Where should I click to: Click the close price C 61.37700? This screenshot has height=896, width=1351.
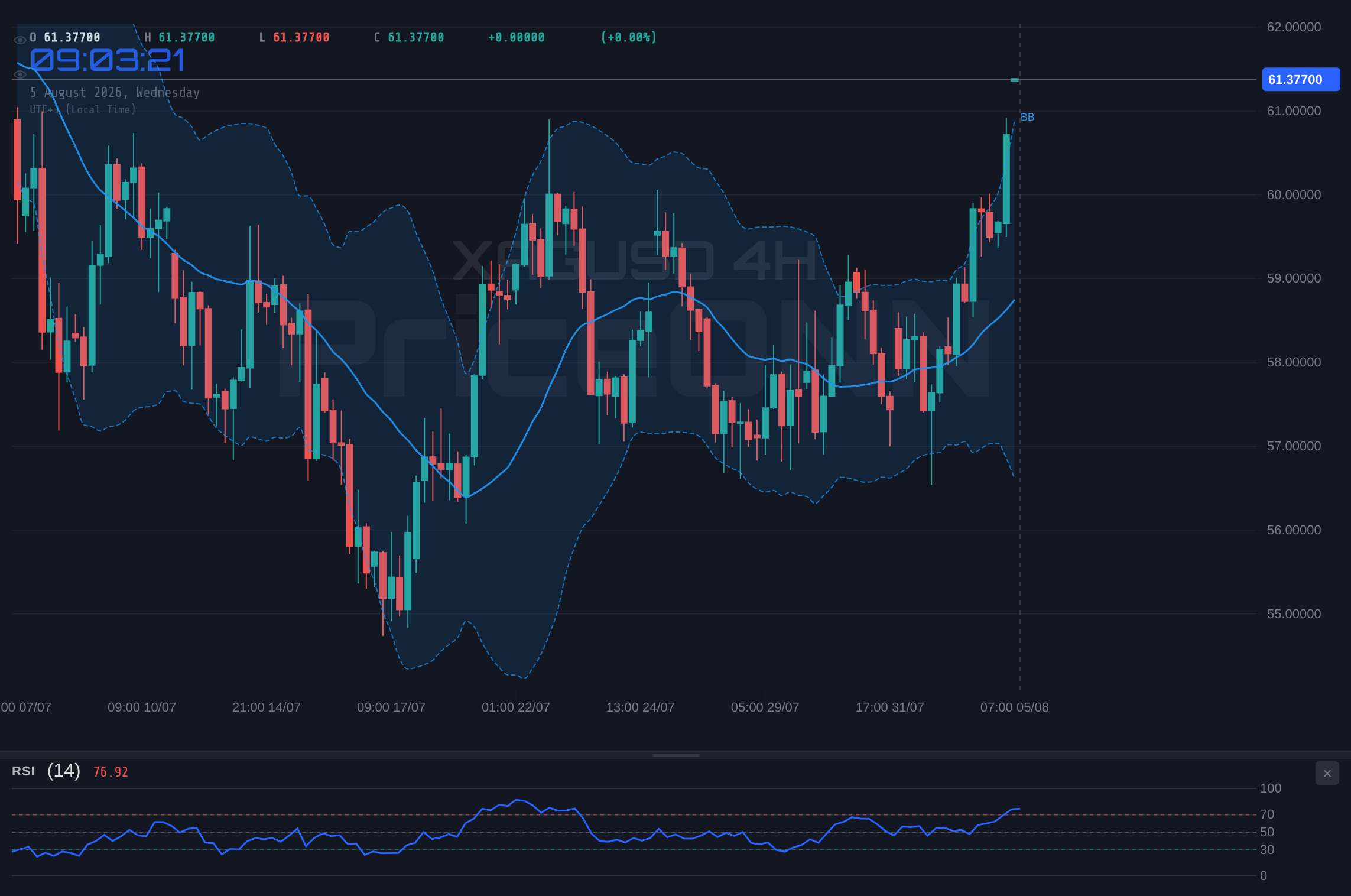click(x=409, y=37)
